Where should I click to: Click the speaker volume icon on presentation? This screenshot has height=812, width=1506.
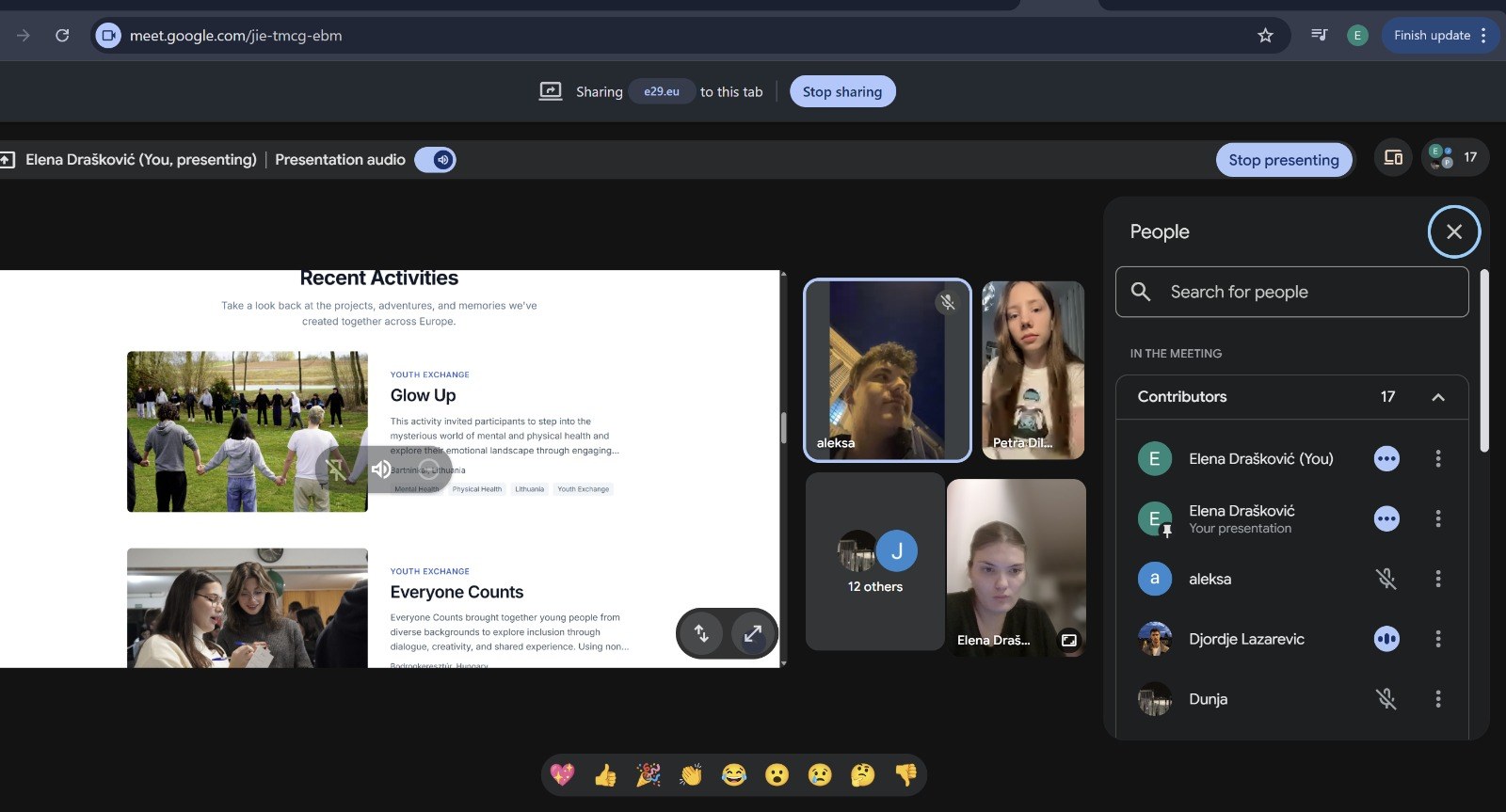381,469
